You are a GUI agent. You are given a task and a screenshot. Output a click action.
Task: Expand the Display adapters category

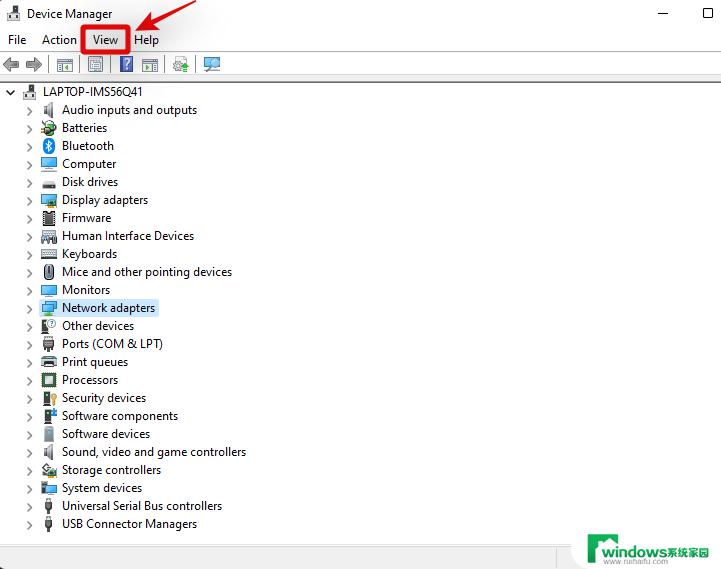click(29, 201)
